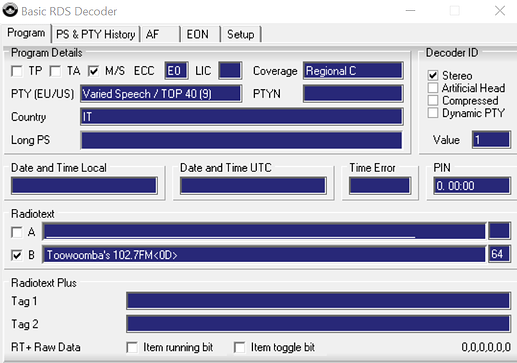The height and width of the screenshot is (363, 517).
Task: Click the Date and Time Local field
Action: point(84,186)
